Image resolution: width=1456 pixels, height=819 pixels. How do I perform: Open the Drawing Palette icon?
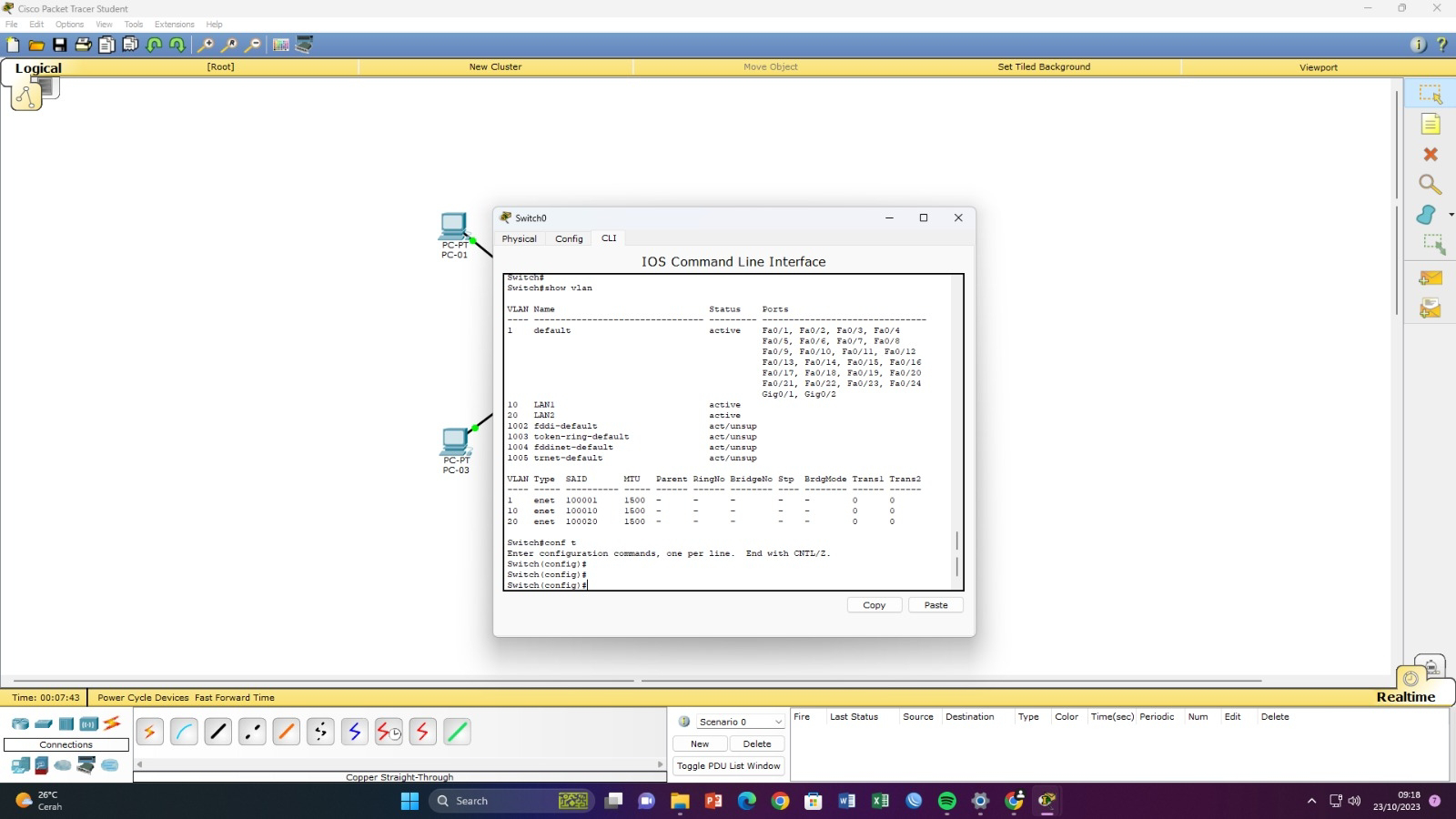pos(280,45)
